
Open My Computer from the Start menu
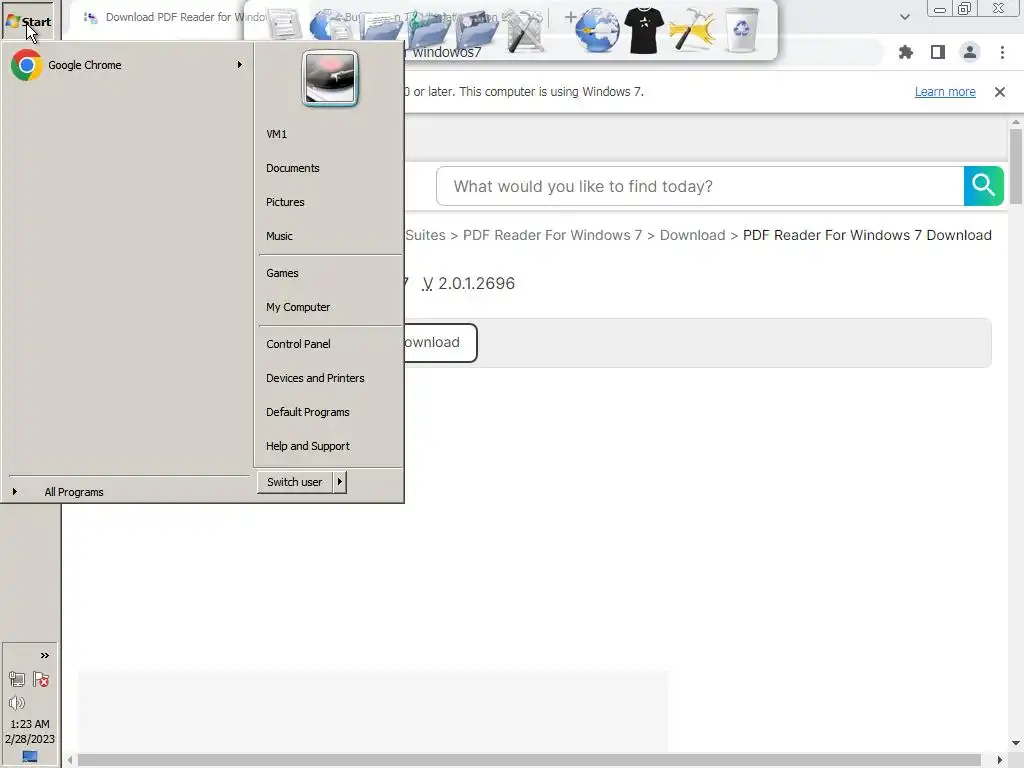point(298,307)
